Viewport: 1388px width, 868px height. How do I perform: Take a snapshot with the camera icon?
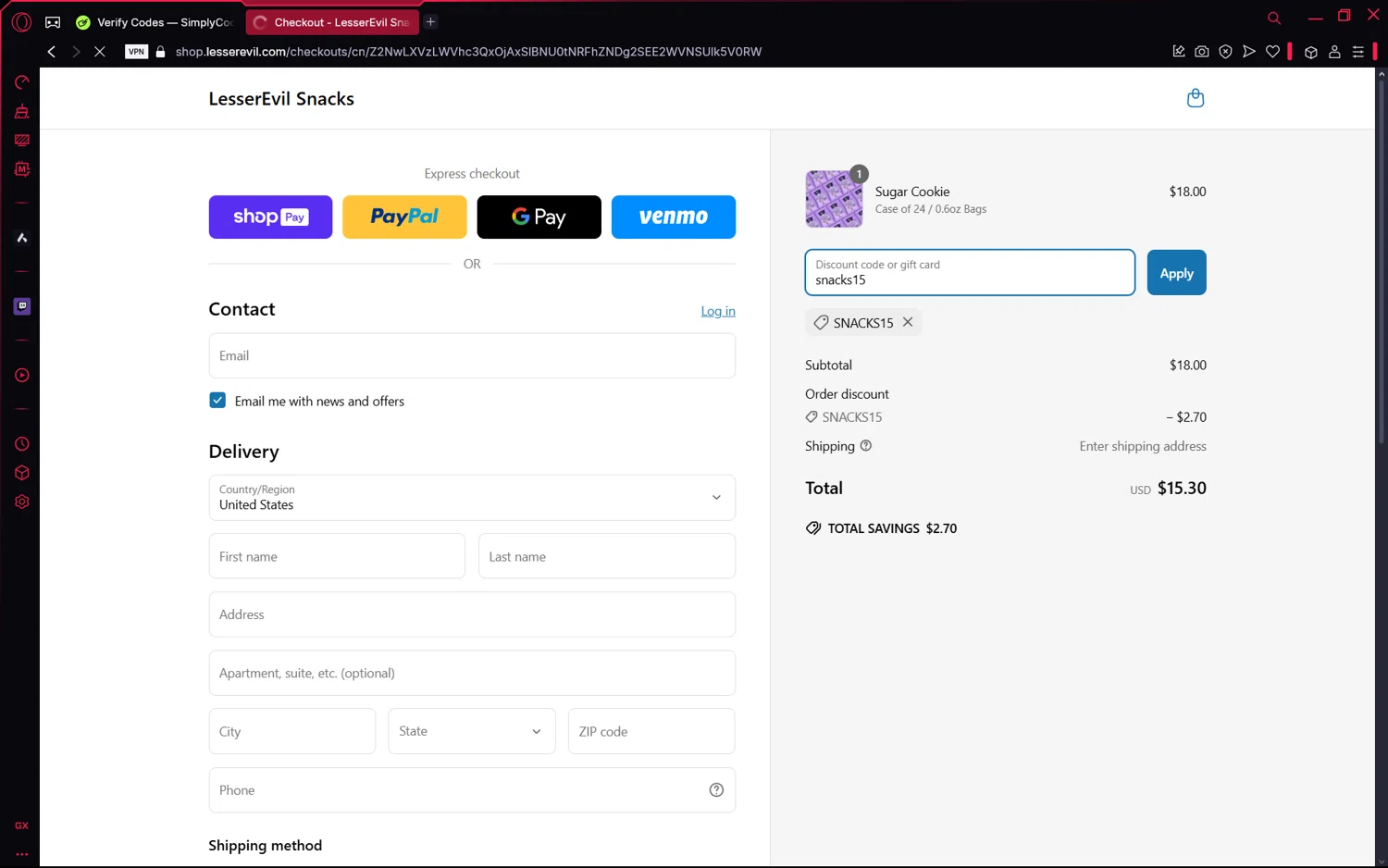[x=1202, y=52]
